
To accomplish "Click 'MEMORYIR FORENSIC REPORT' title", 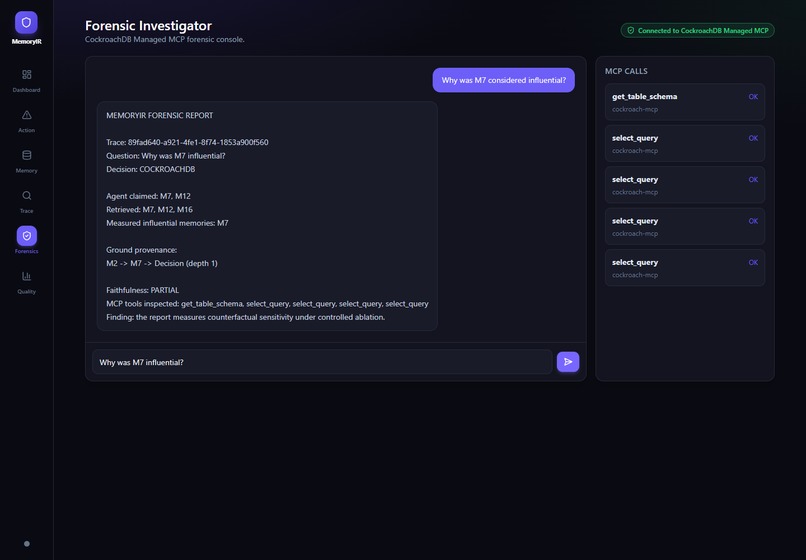I will tap(159, 116).
